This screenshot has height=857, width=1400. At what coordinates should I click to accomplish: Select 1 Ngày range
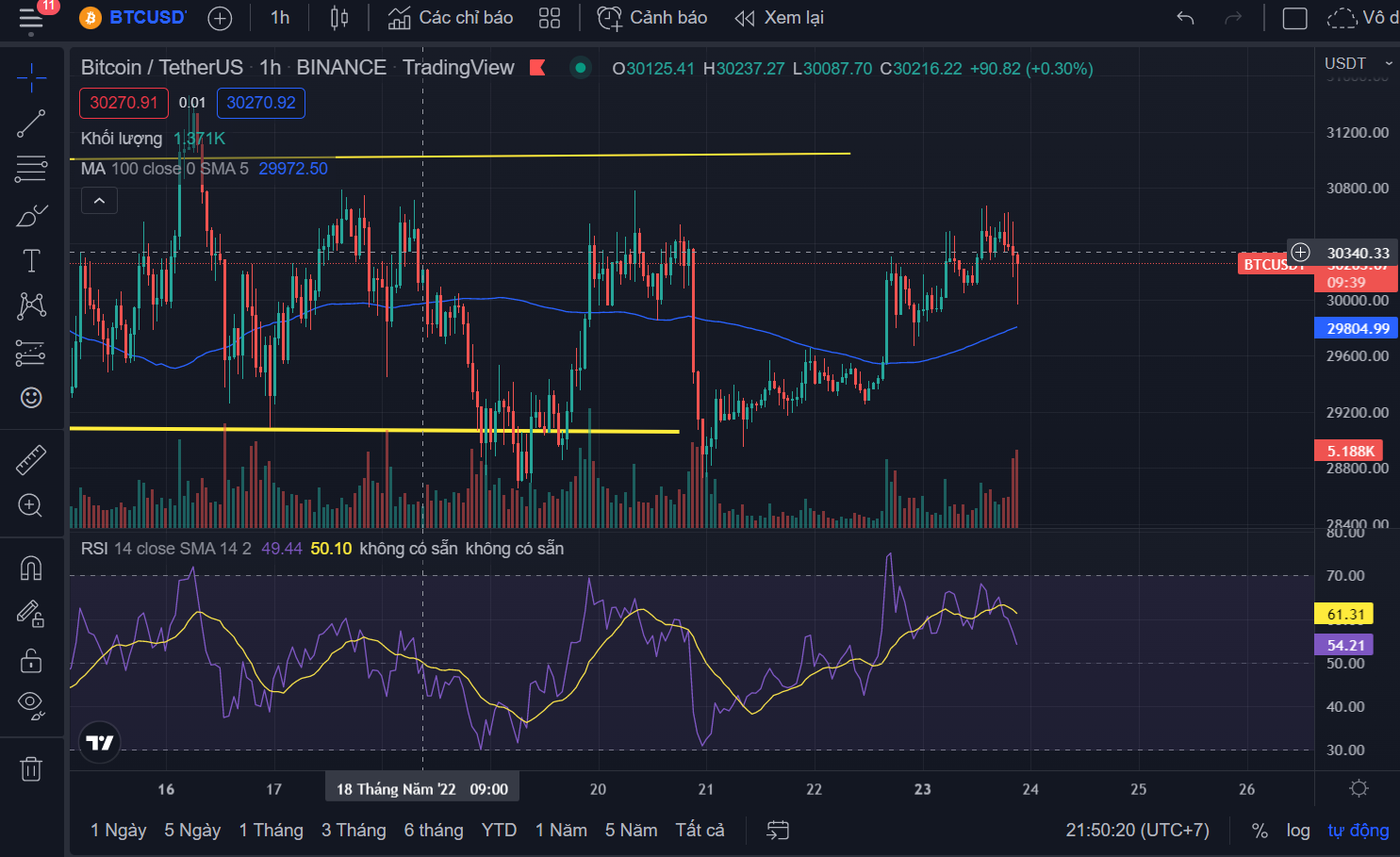[118, 831]
